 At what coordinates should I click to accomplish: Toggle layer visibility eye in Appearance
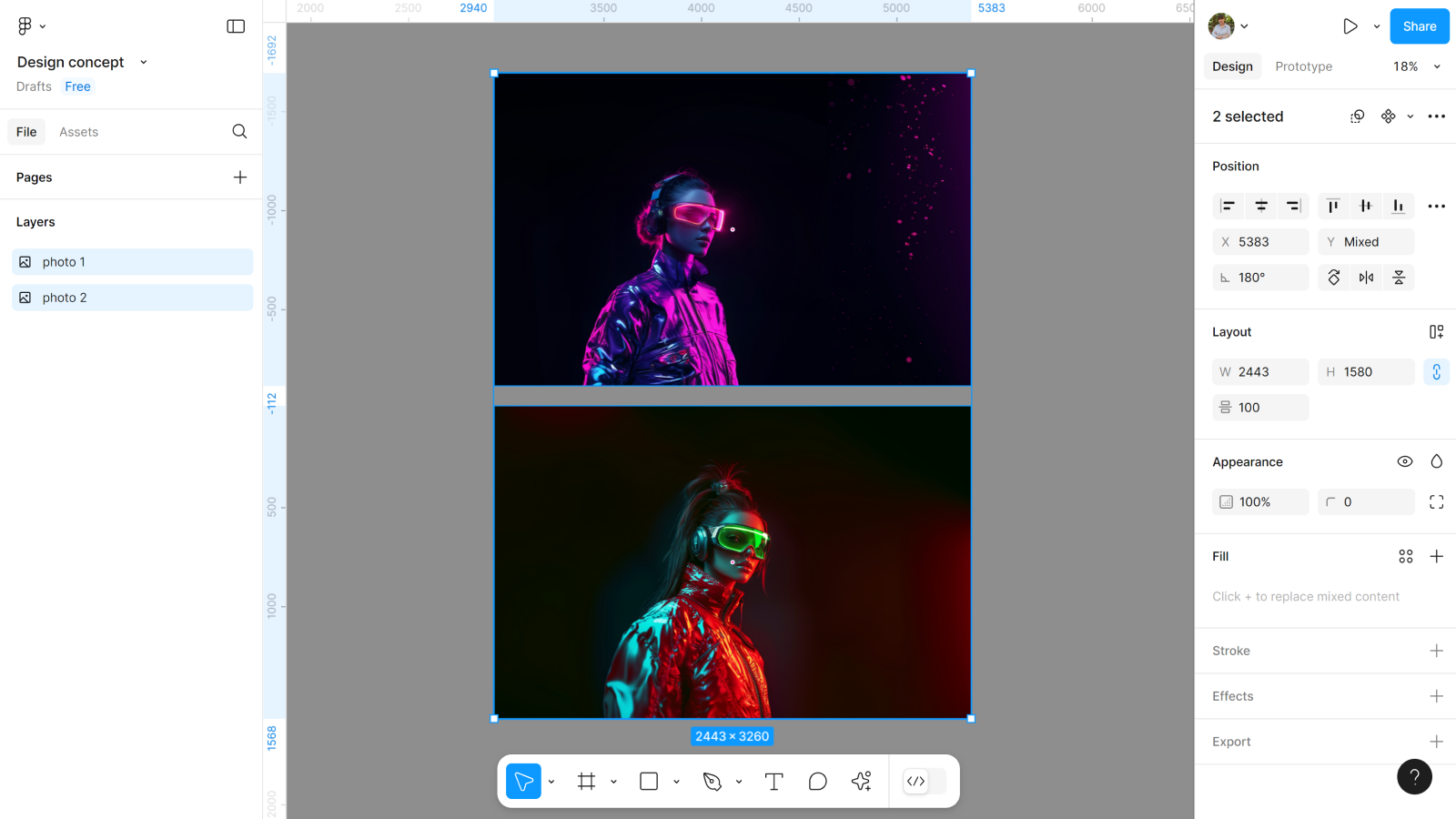[1404, 462]
